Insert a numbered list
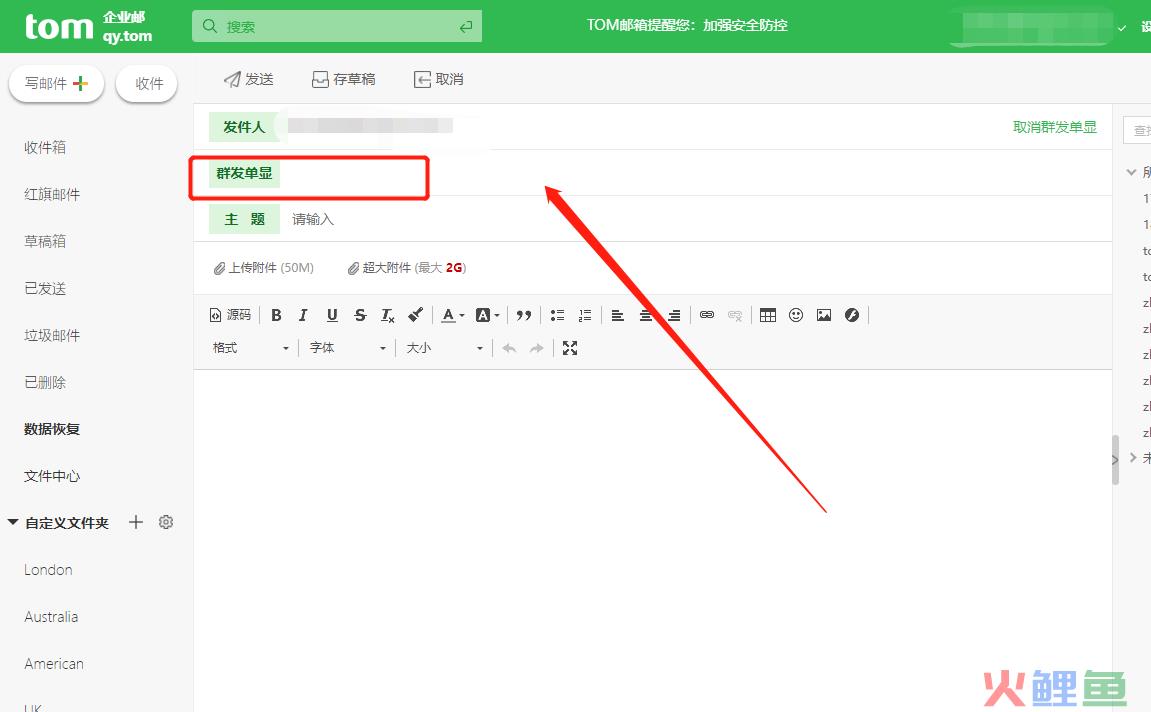Screen dimensions: 1151x712 (585, 315)
